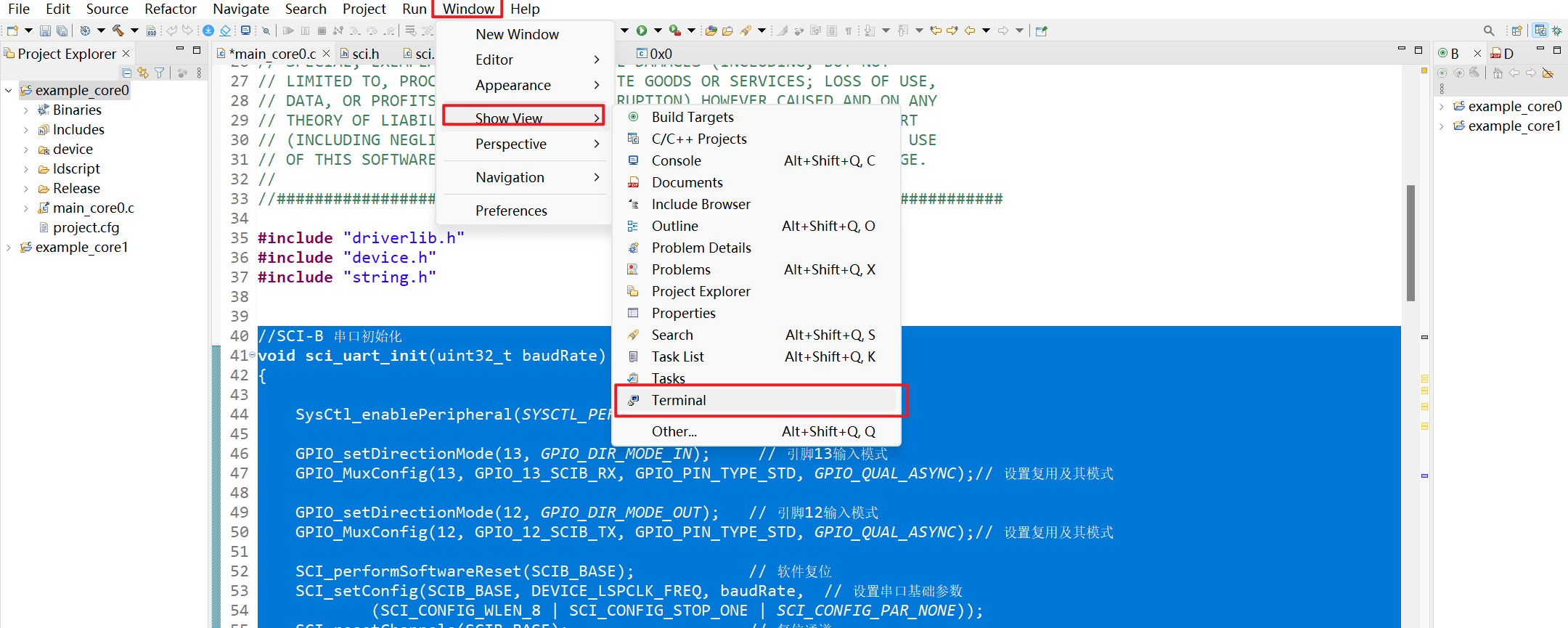Click Other... in the Show View submenu

[x=757, y=431]
